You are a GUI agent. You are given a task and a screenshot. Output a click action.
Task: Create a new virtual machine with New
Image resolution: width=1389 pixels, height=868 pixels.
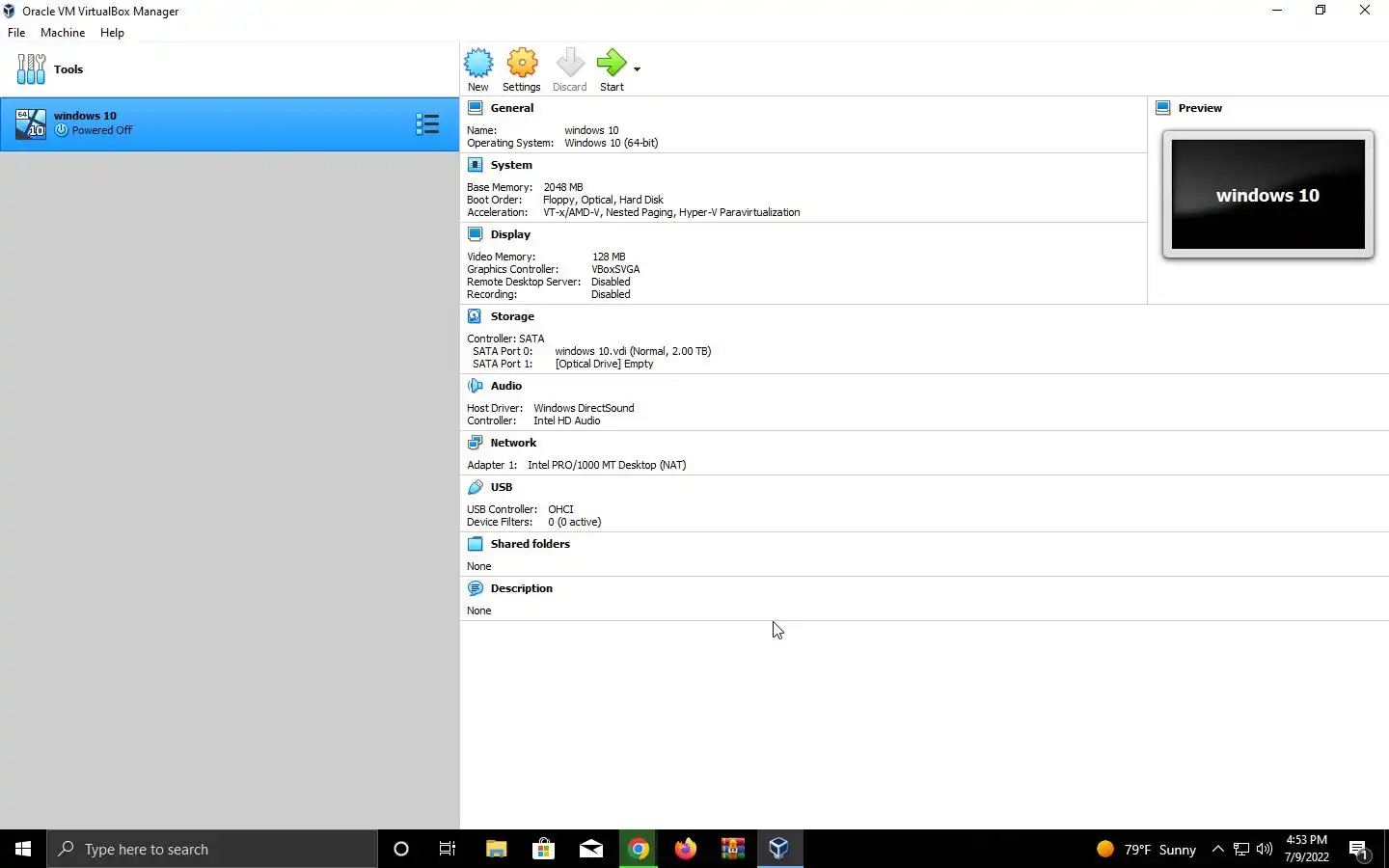coord(478,69)
